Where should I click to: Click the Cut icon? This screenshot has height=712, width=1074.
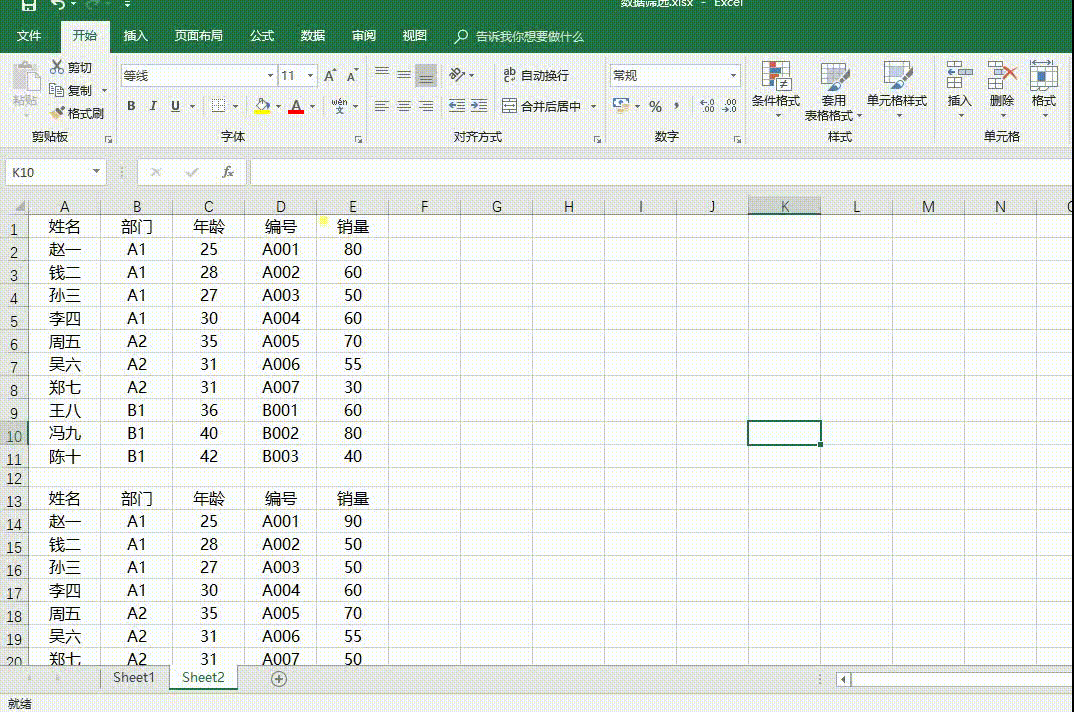coord(73,68)
